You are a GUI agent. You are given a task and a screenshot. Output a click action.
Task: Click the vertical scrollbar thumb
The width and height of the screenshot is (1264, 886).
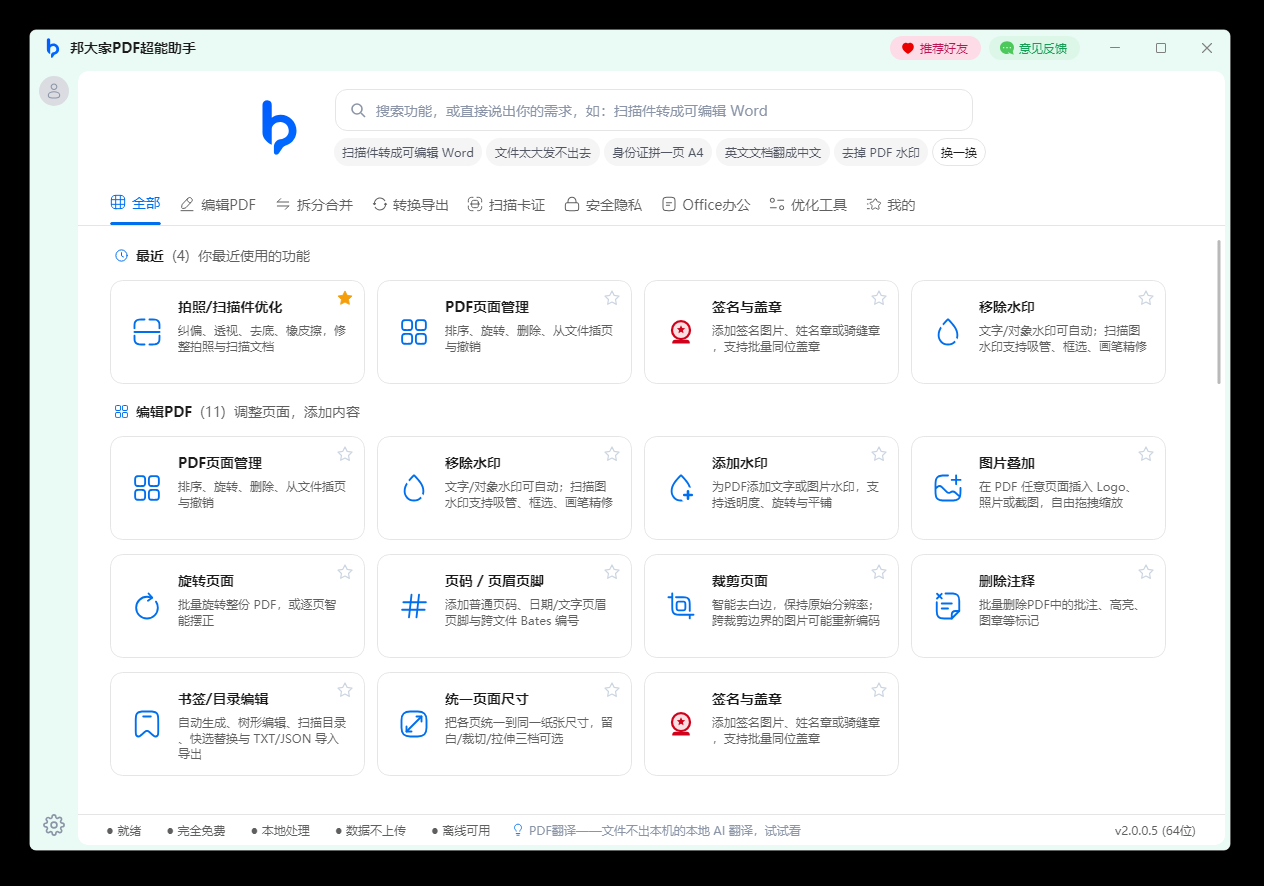click(x=1219, y=311)
